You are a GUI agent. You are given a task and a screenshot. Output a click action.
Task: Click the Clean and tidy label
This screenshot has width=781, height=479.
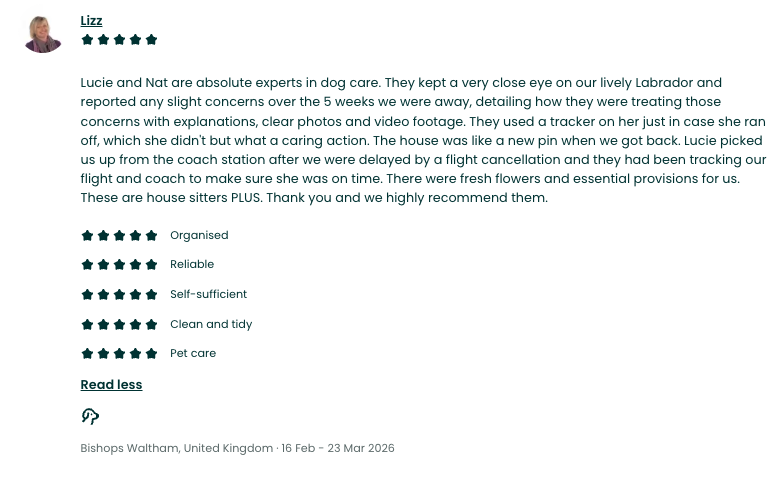(x=211, y=325)
